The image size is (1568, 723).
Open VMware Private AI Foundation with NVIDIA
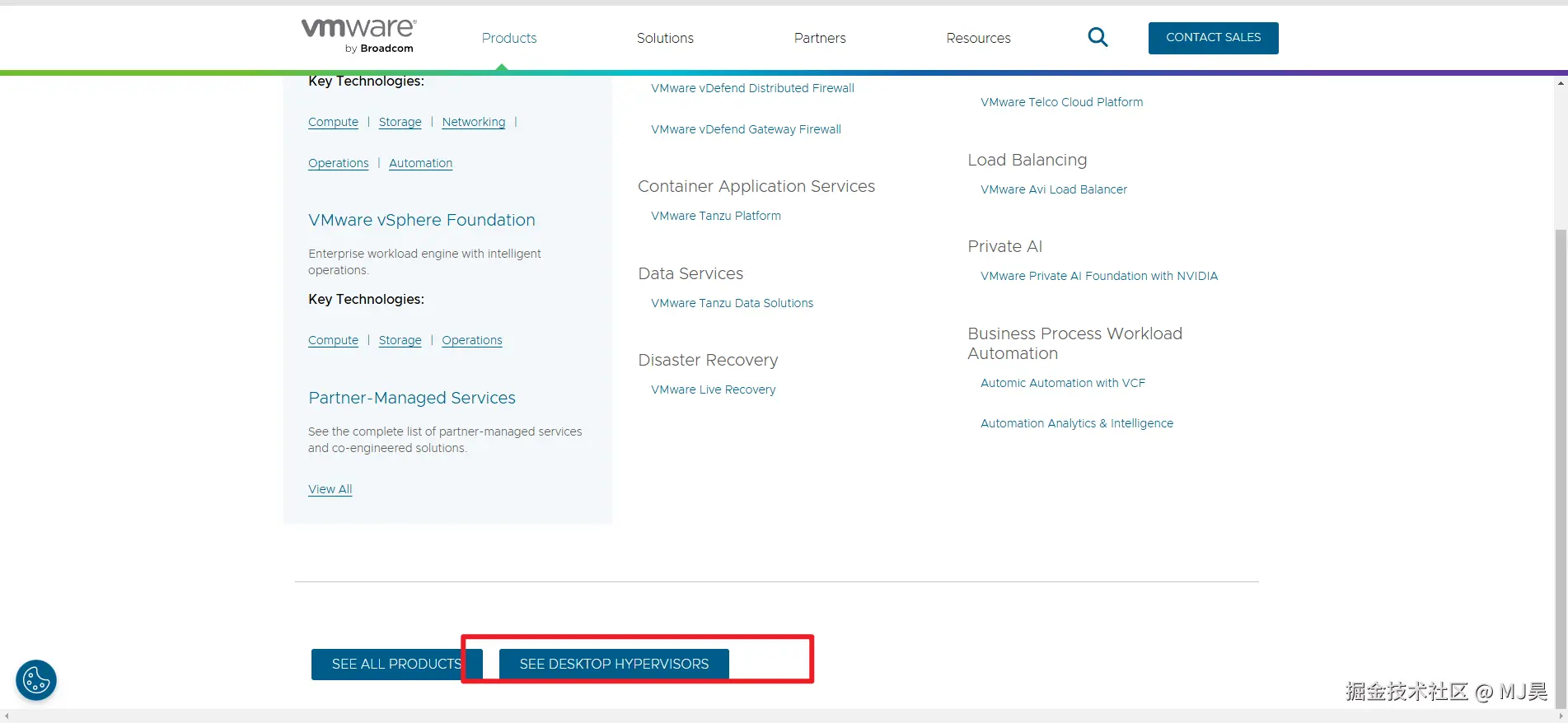click(x=1099, y=276)
